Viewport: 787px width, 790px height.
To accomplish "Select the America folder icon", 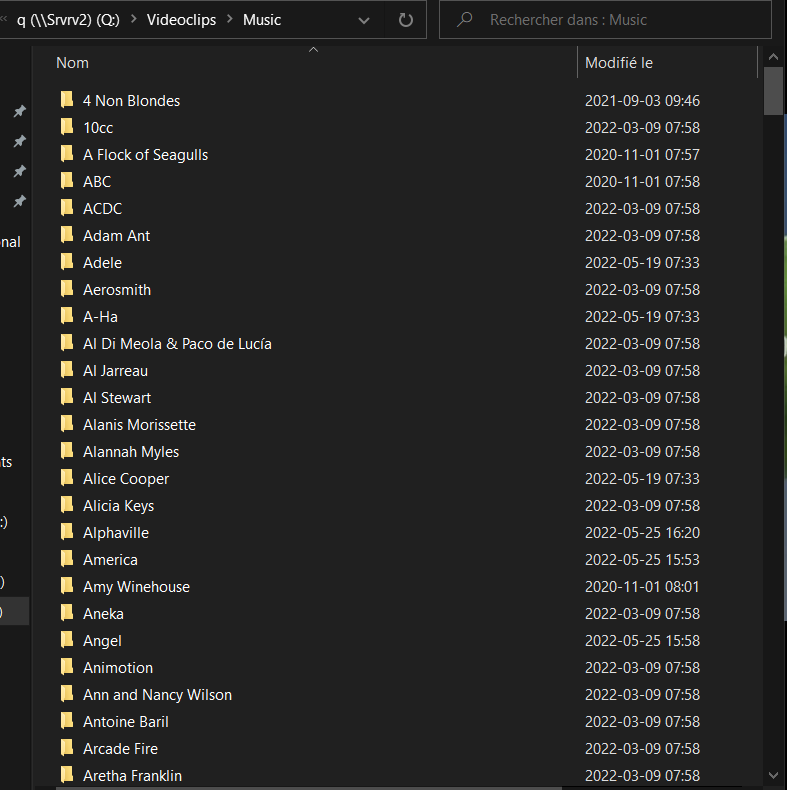I will (67, 559).
